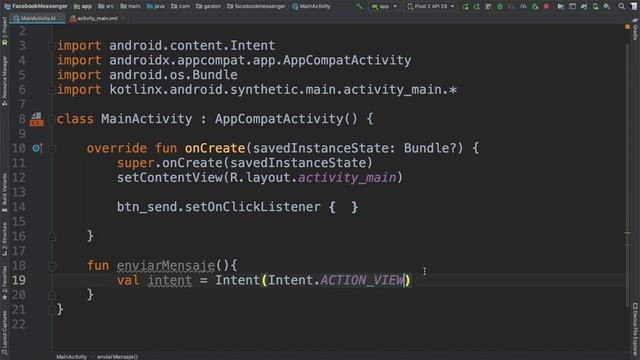Click the text 'ACTION_VIEW' on line 19
640x360 pixels.
[362, 280]
